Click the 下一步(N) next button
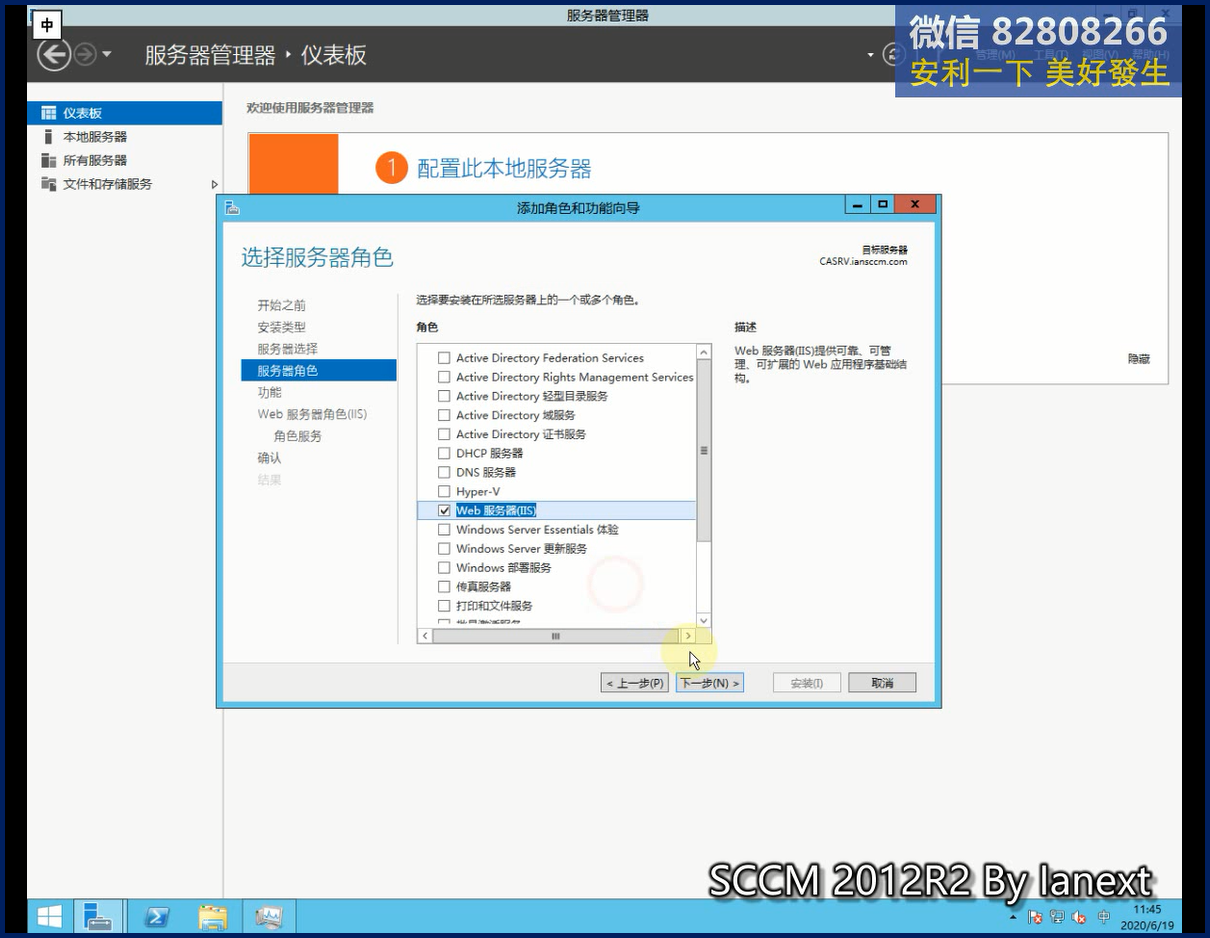Viewport: 1210px width, 938px height. pyautogui.click(x=710, y=683)
